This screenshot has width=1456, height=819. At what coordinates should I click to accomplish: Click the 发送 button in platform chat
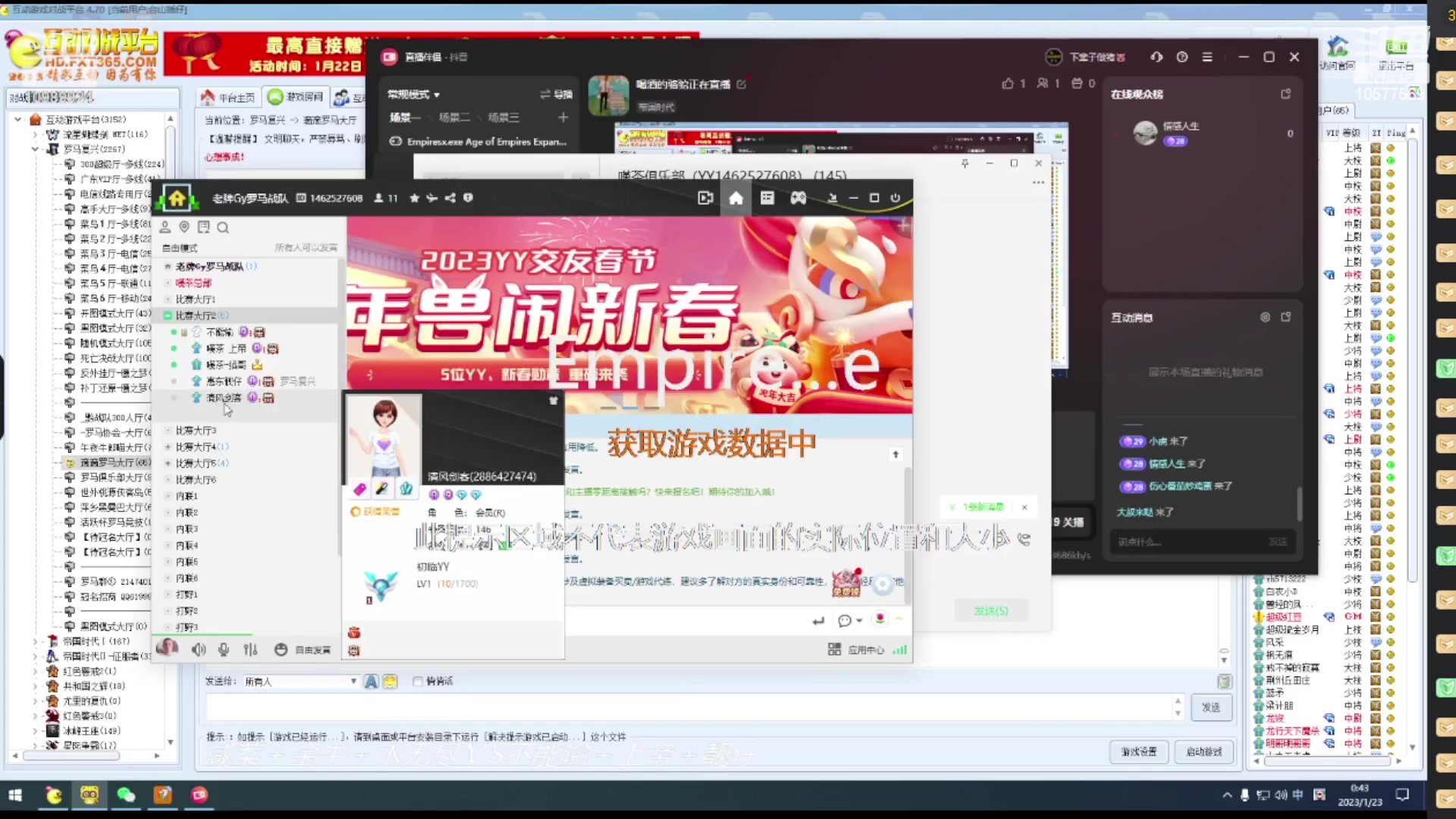(1210, 708)
